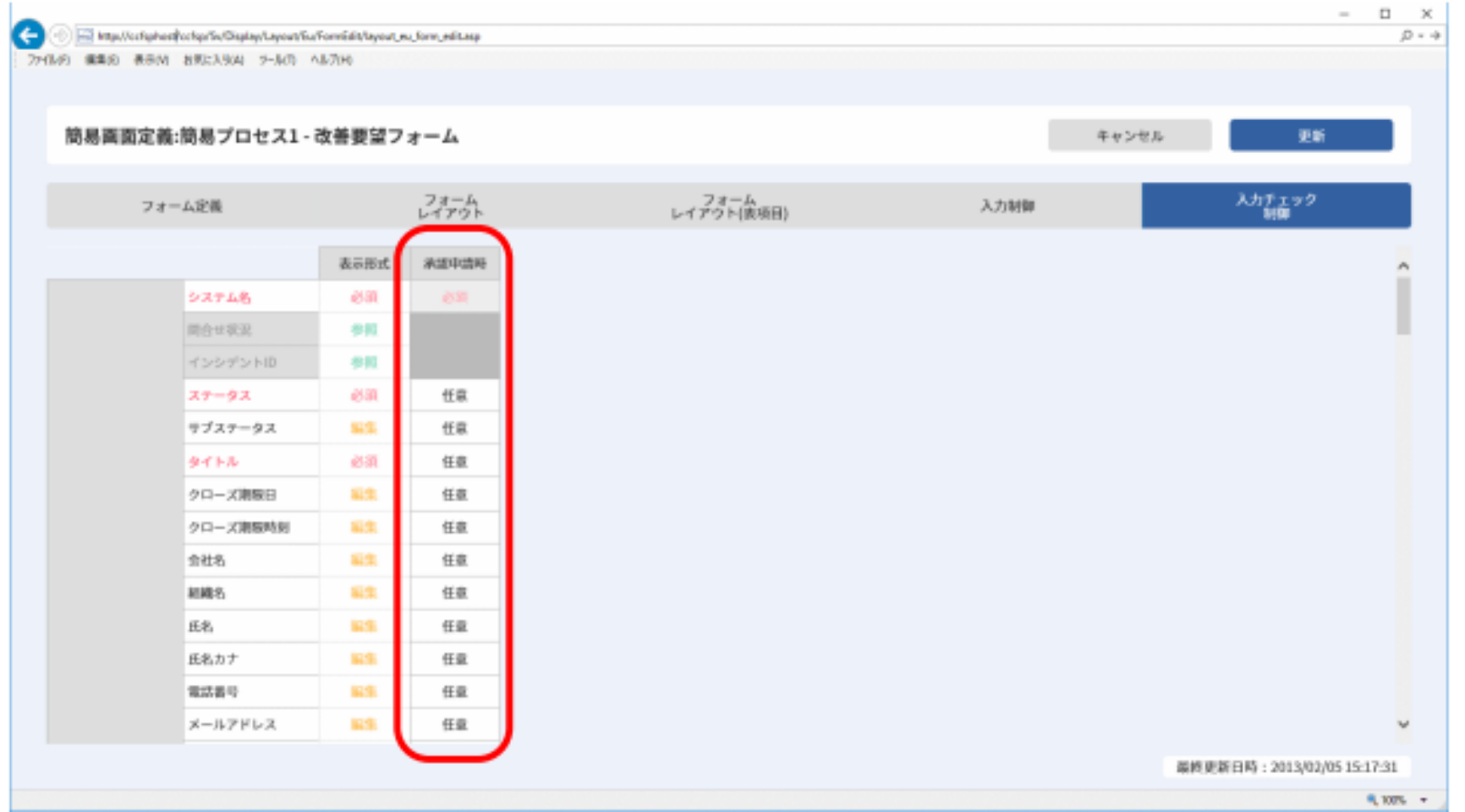This screenshot has height=812, width=1465.
Task: Open the お気に入り menu
Action: pyautogui.click(x=214, y=60)
